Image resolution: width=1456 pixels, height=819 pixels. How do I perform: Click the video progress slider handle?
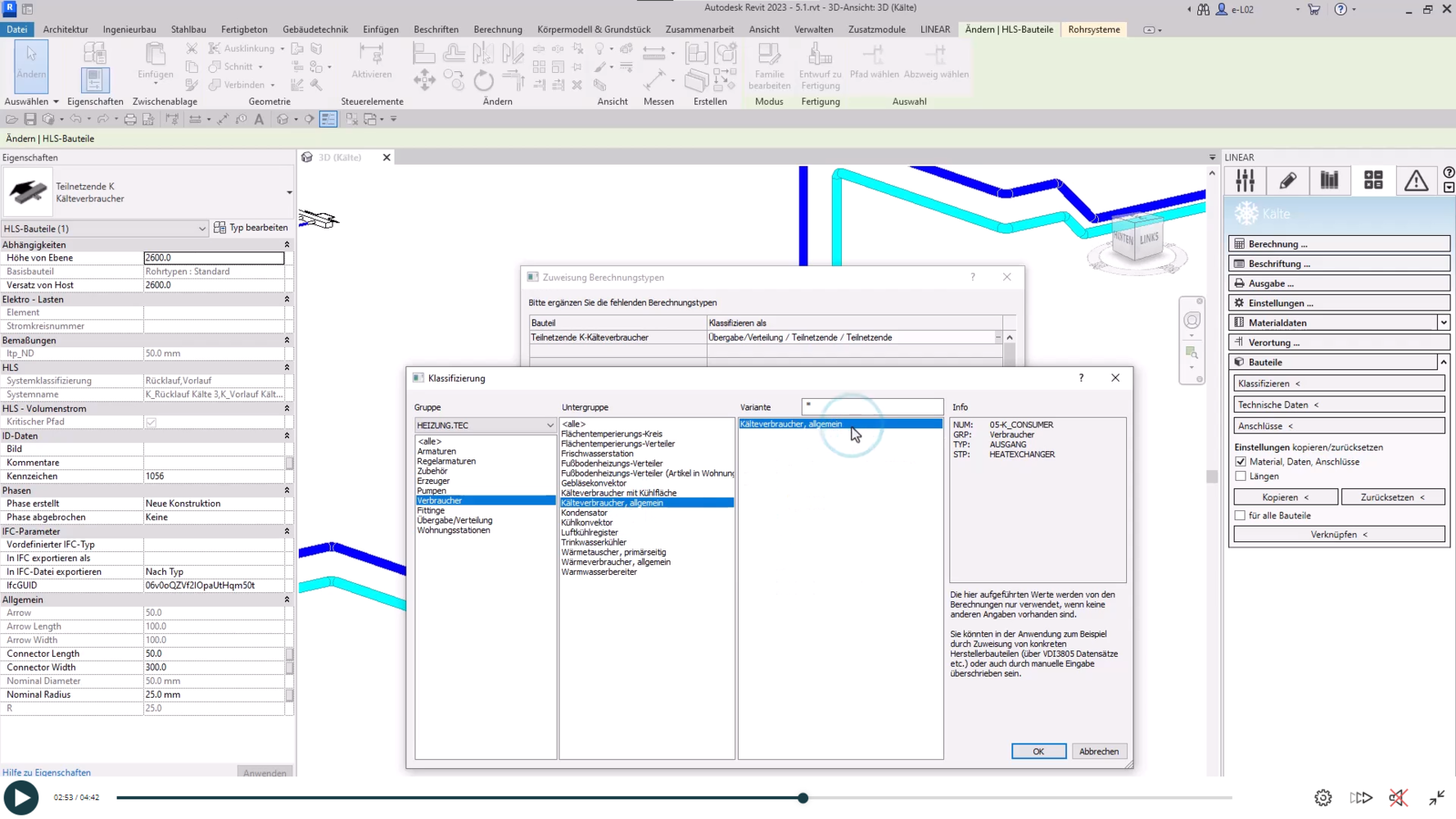803,798
